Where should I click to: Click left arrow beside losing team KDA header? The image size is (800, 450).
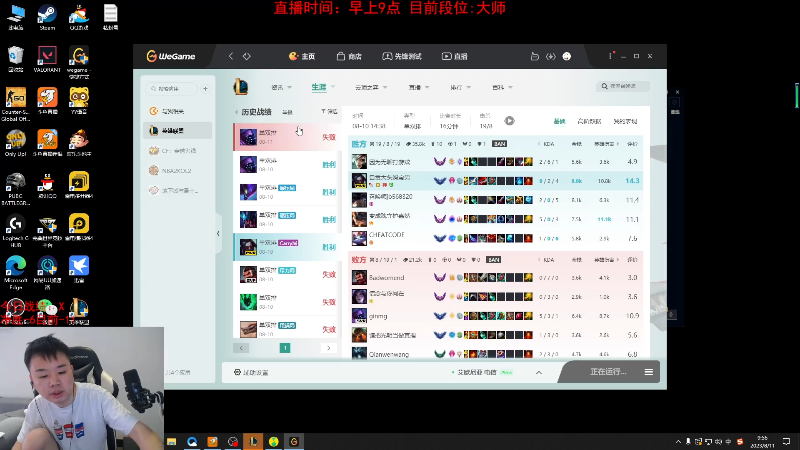click(539, 260)
